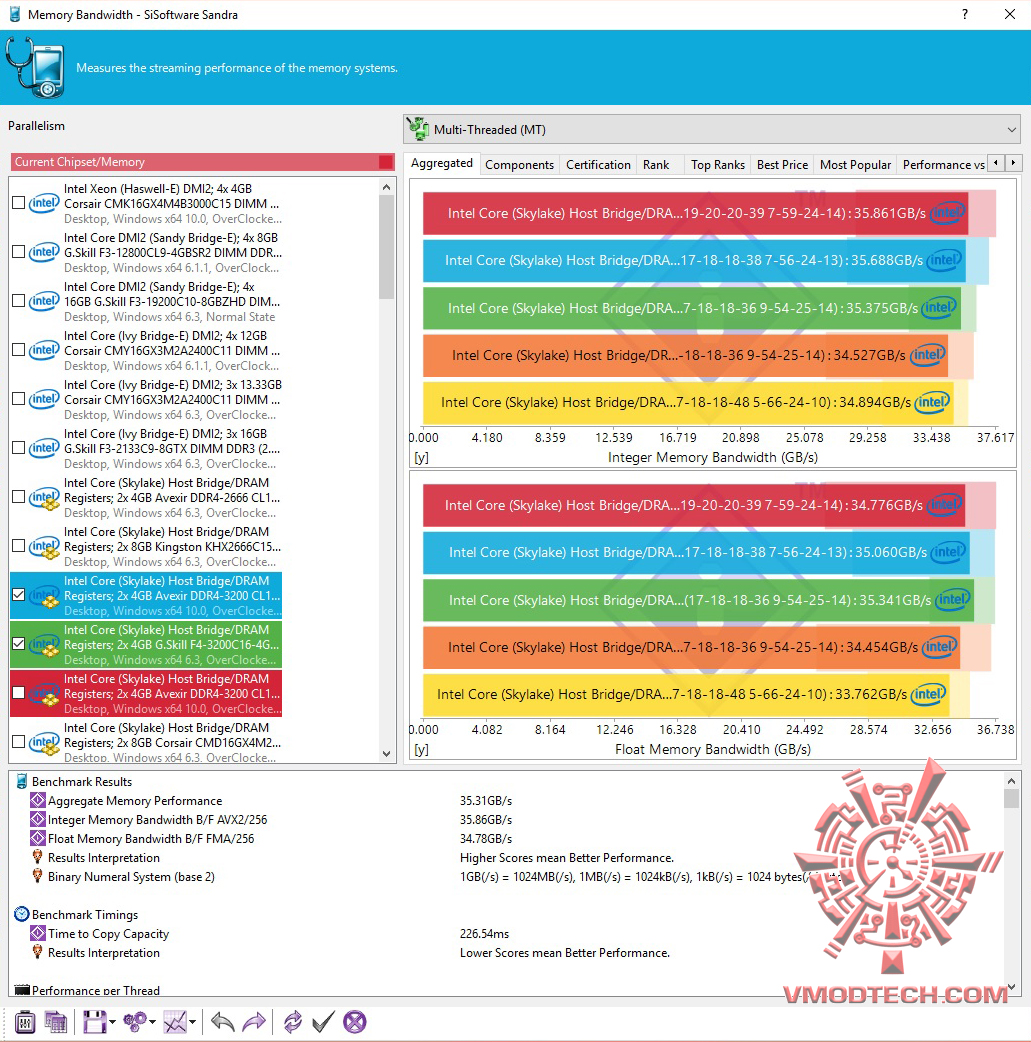Click Intel logo on Kingston KHX2666C15 entry

pyautogui.click(x=44, y=546)
